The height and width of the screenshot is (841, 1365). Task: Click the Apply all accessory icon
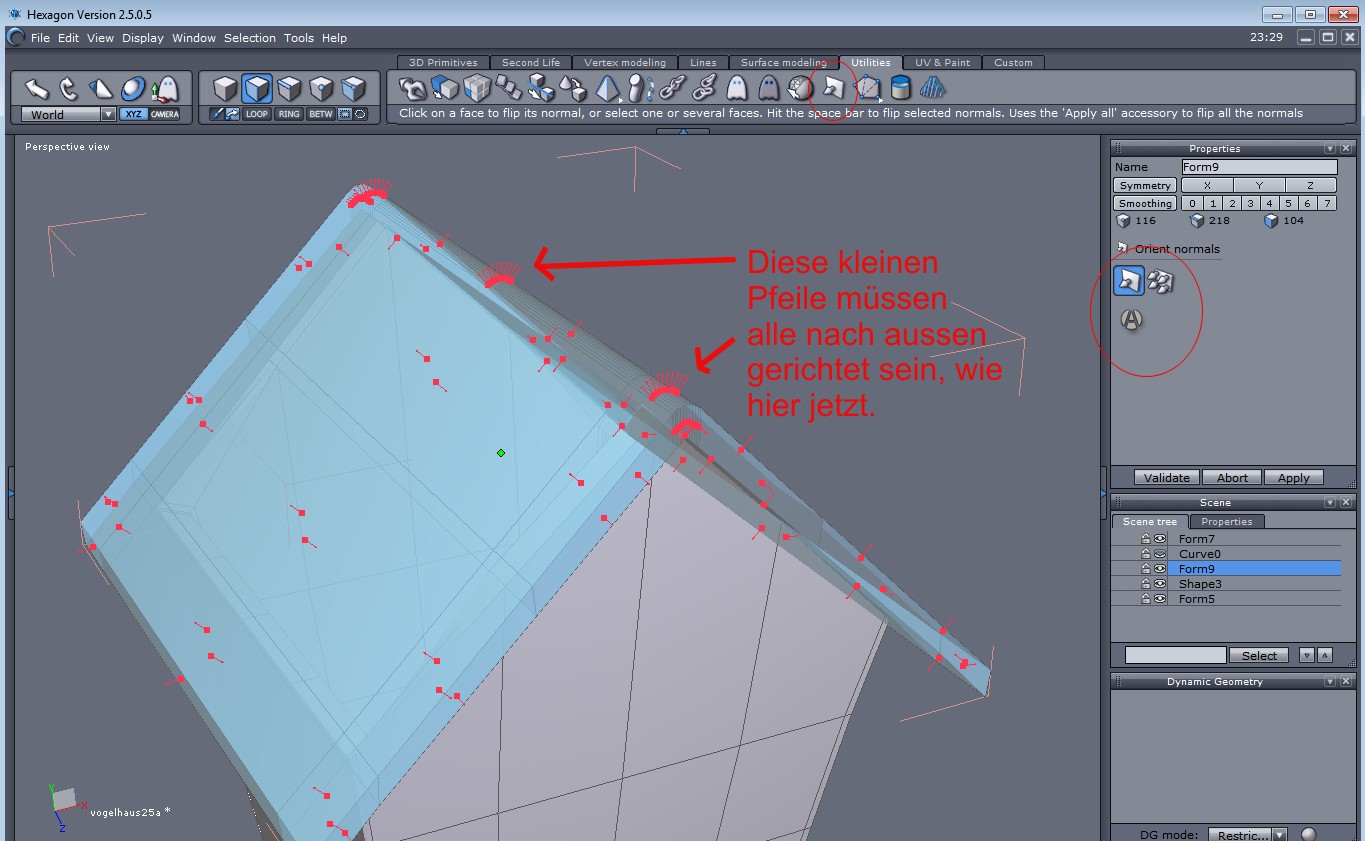tap(1131, 320)
